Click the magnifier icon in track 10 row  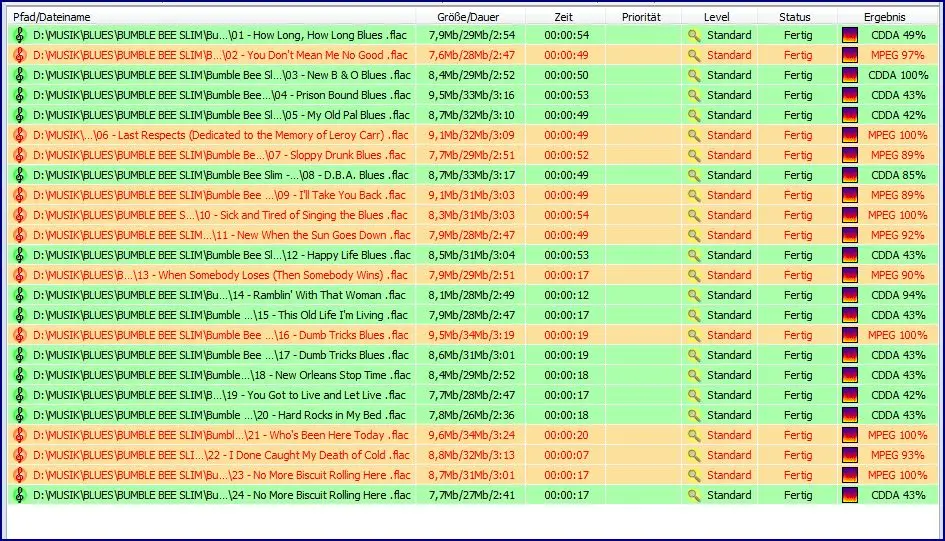pyautogui.click(x=694, y=215)
